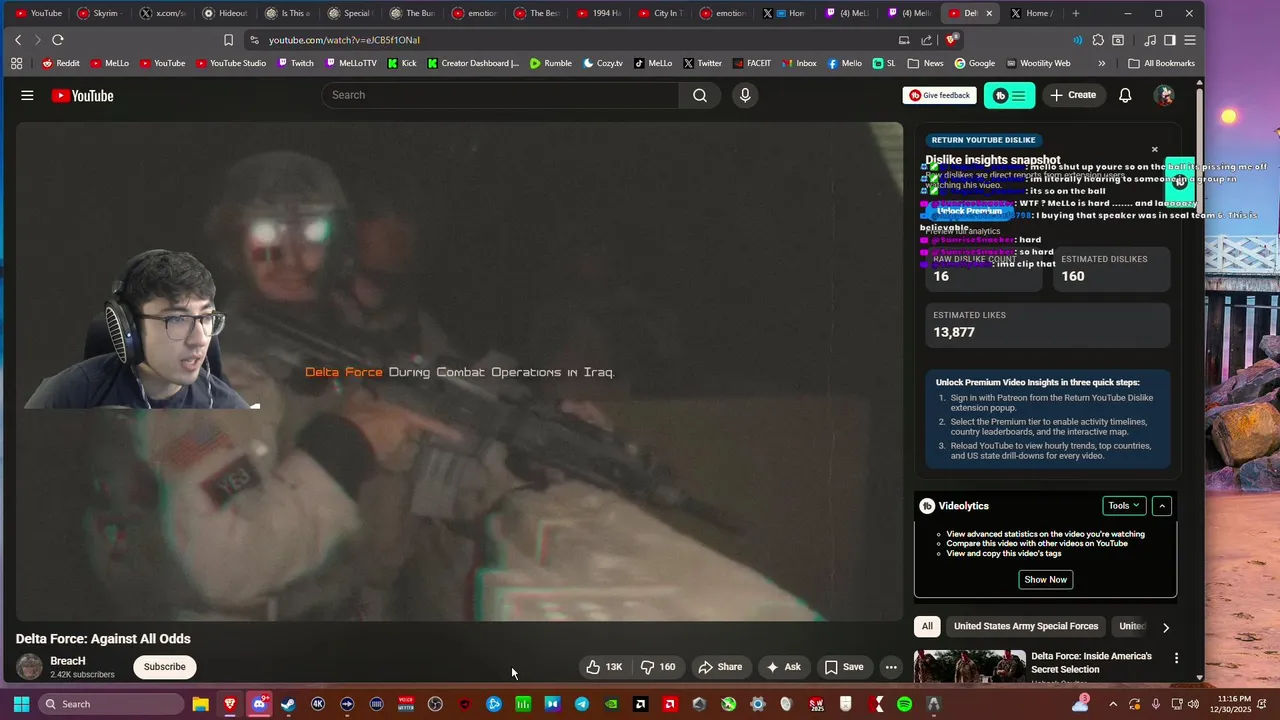Viewport: 1280px width, 720px height.
Task: Open the News bookmarks folder
Action: 925,63
